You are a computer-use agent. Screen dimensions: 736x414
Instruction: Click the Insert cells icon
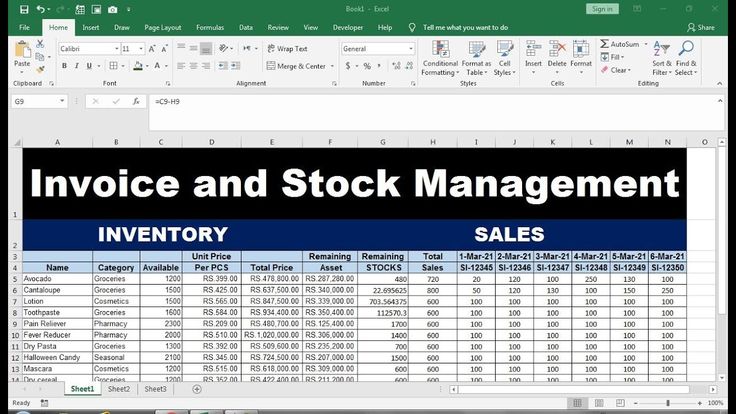(533, 49)
